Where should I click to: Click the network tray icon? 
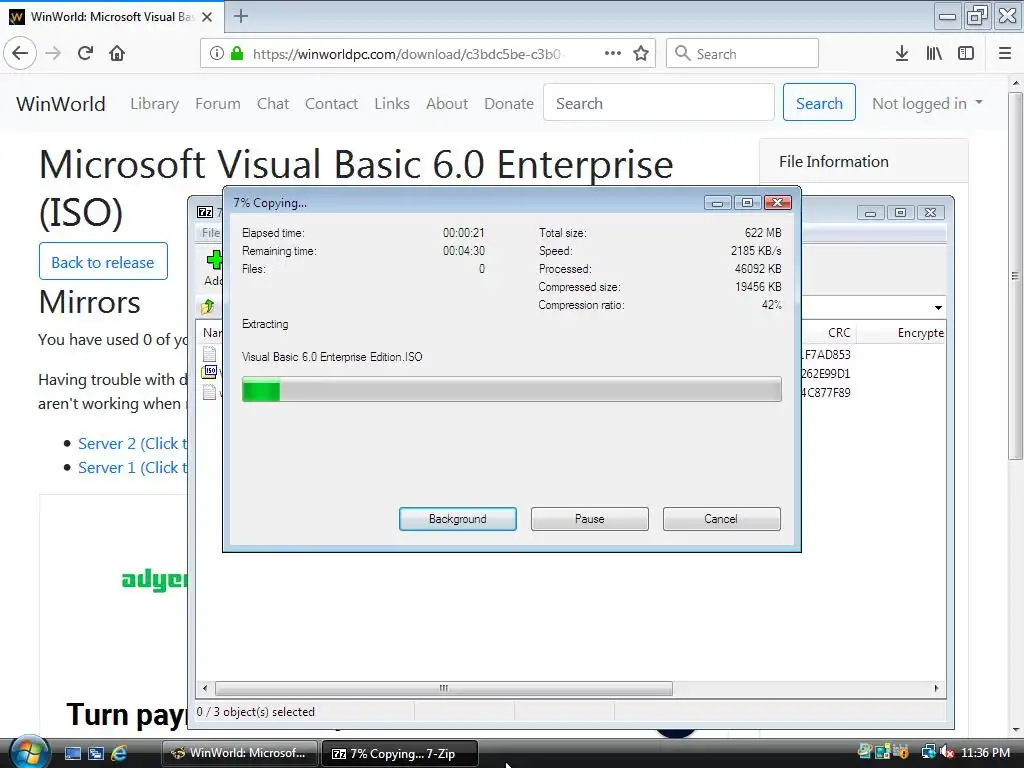[x=927, y=752]
